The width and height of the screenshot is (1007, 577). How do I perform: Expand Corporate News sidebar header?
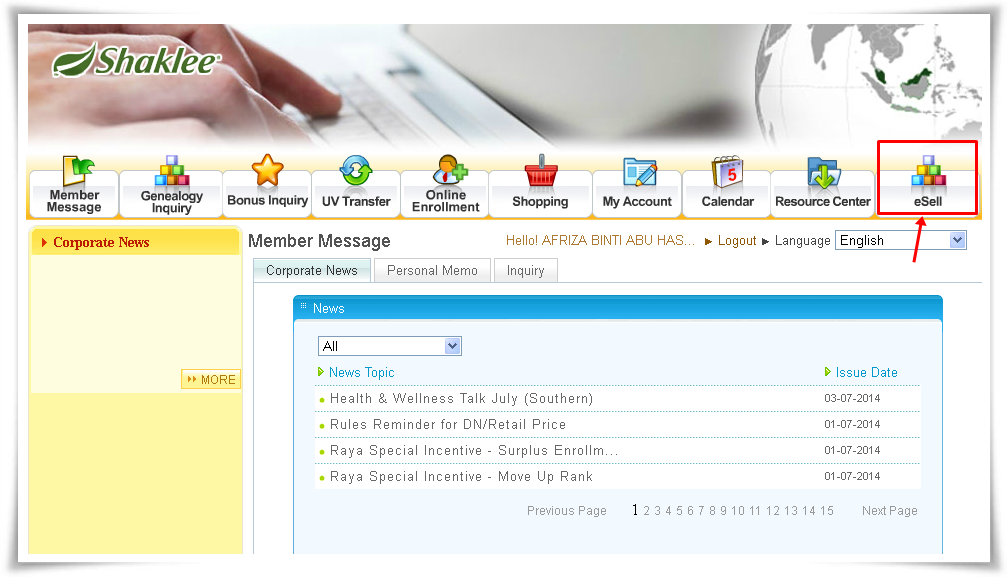(x=136, y=242)
